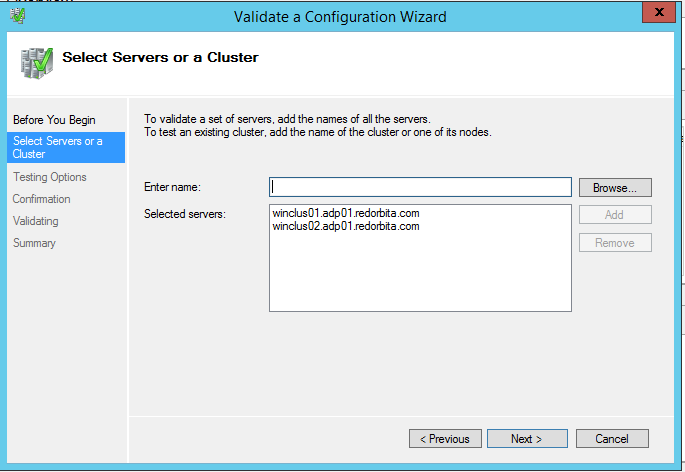
Task: Open the Summary step
Action: (35, 243)
